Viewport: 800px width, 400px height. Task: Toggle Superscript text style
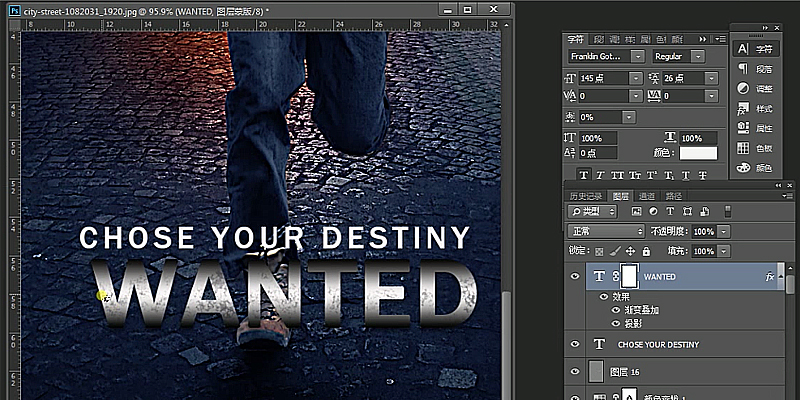point(652,175)
